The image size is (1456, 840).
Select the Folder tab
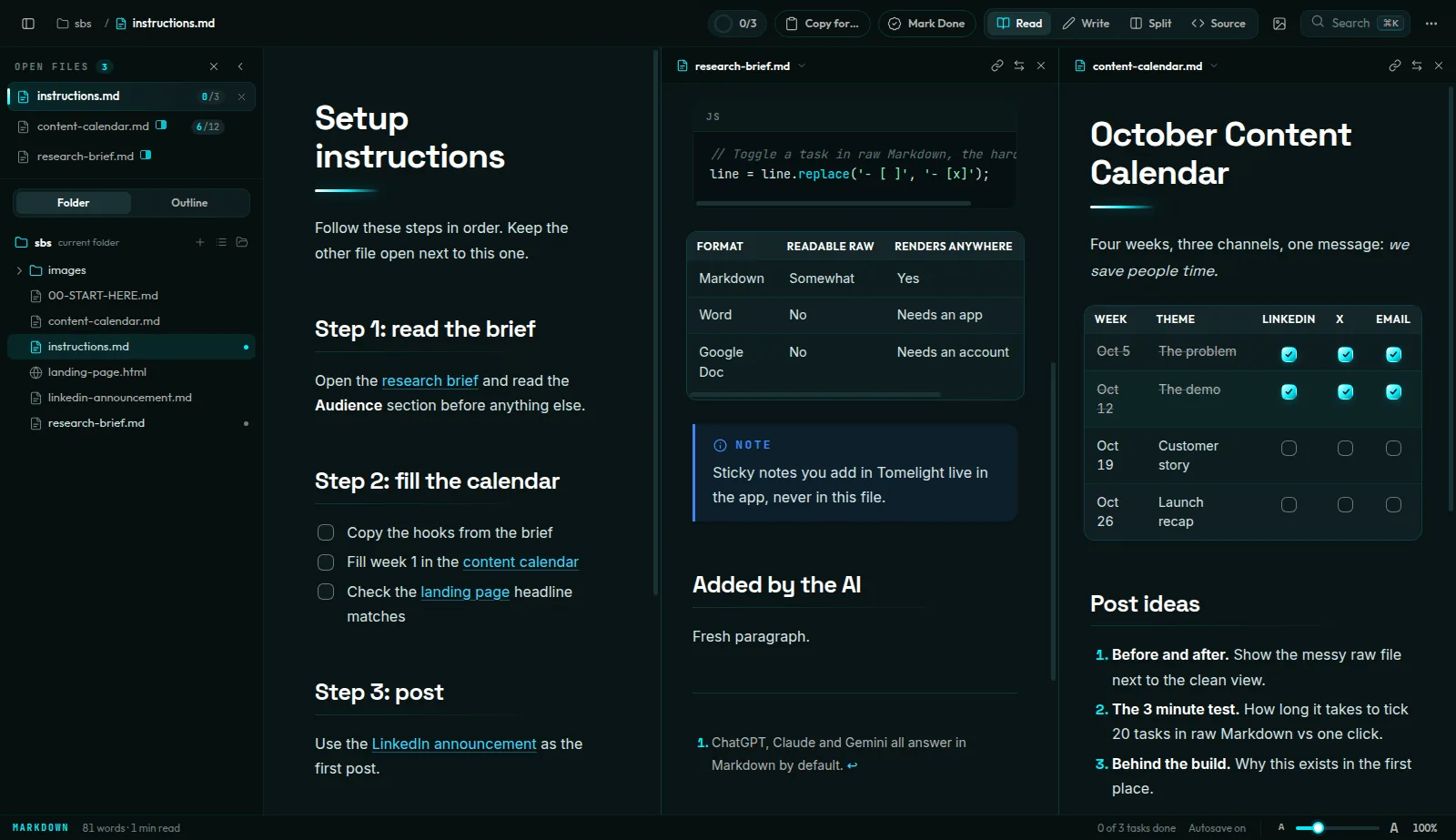(x=74, y=203)
